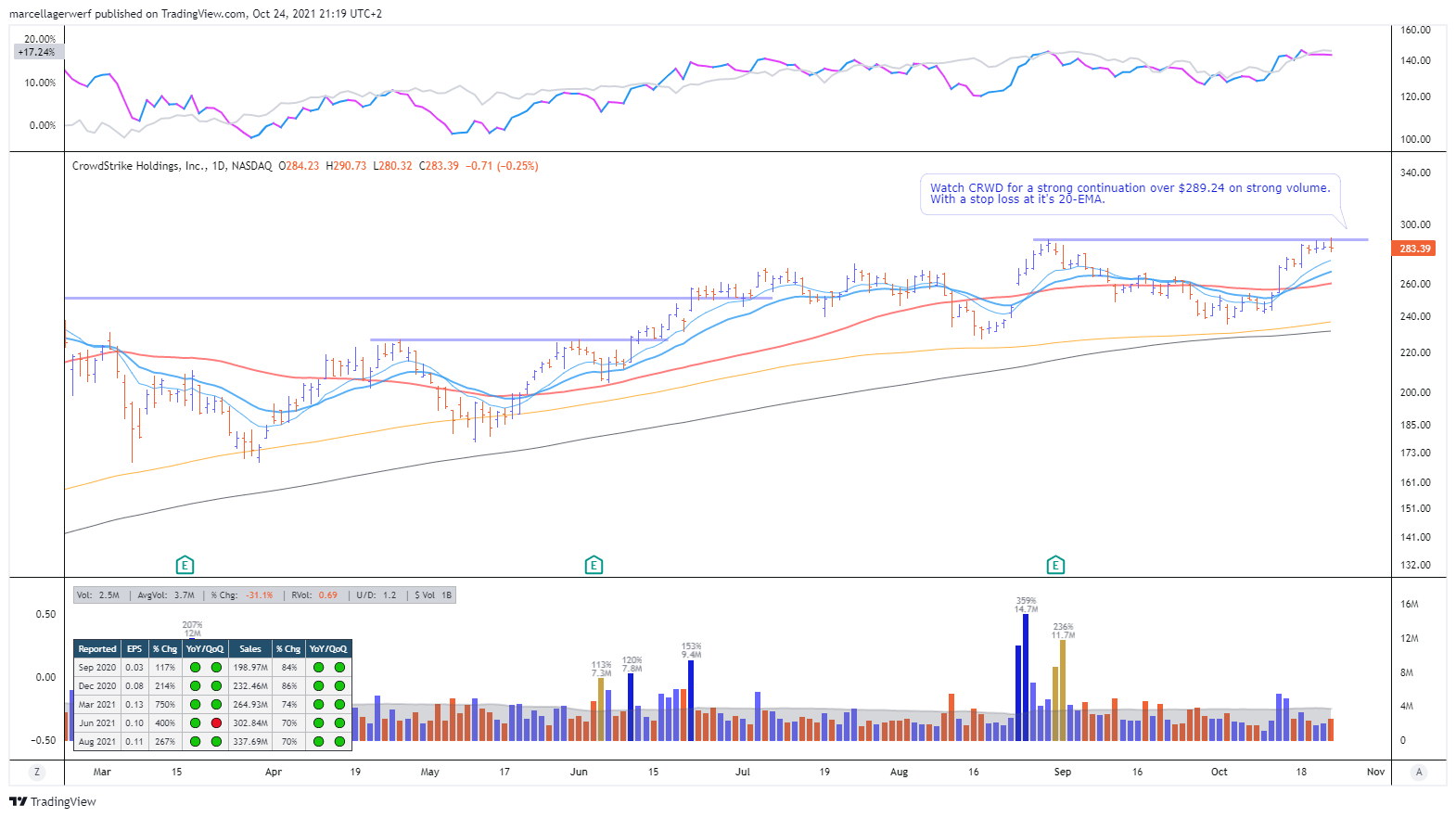This screenshot has height=818, width=1456.
Task: Click the close value C283.39
Action: (439, 166)
